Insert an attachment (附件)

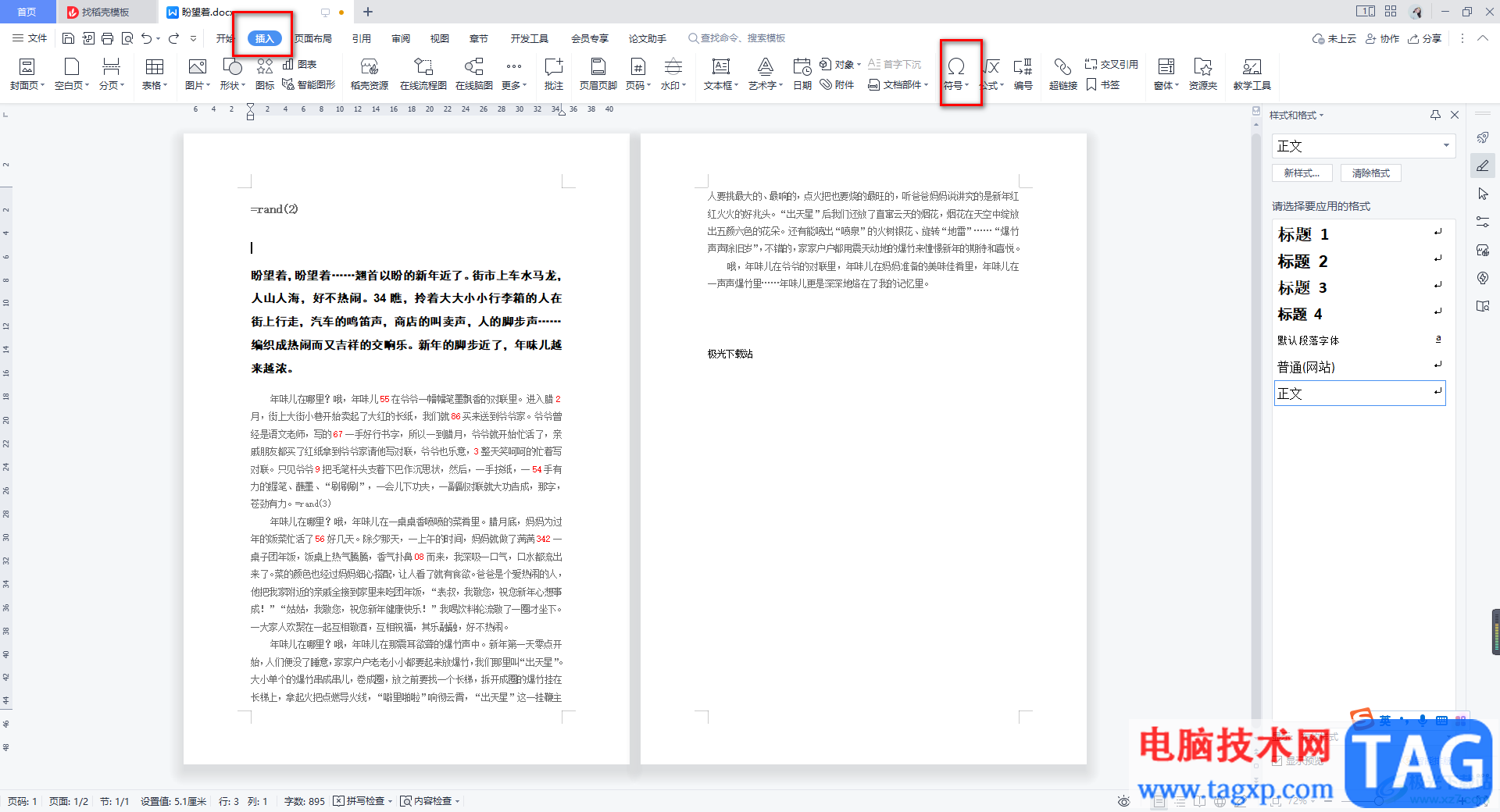(837, 84)
